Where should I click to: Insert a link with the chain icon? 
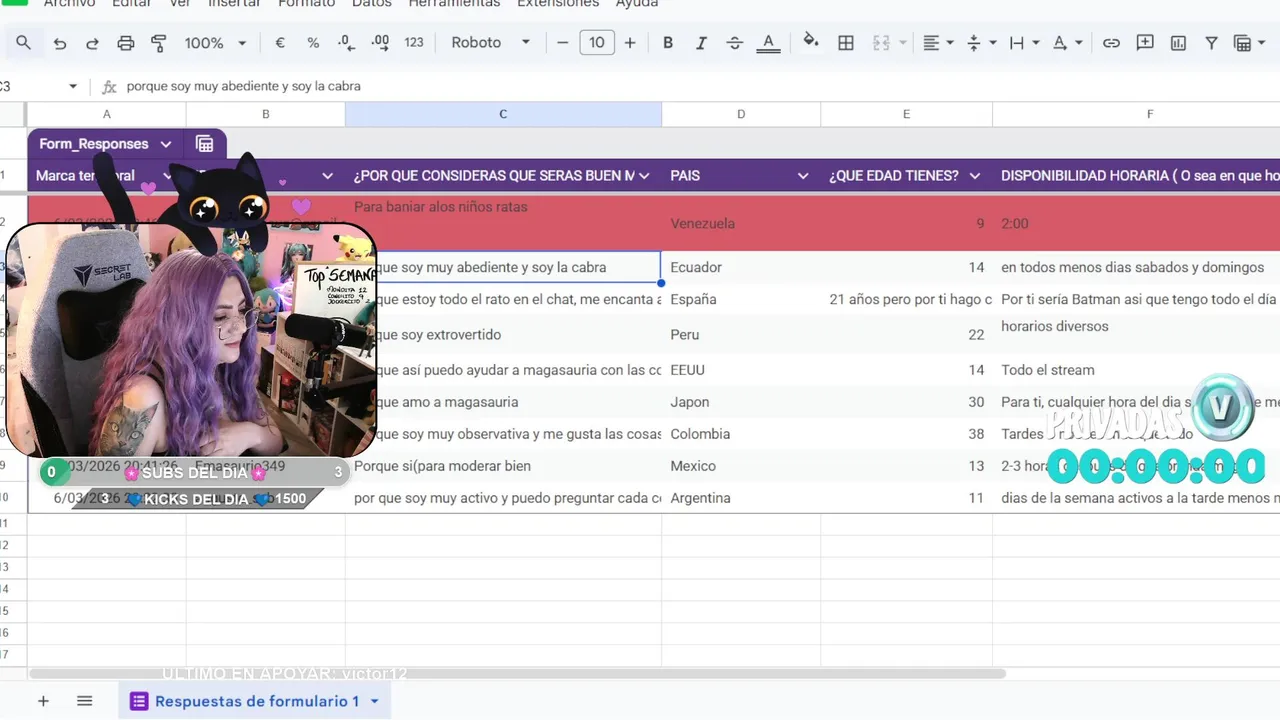tap(1111, 43)
